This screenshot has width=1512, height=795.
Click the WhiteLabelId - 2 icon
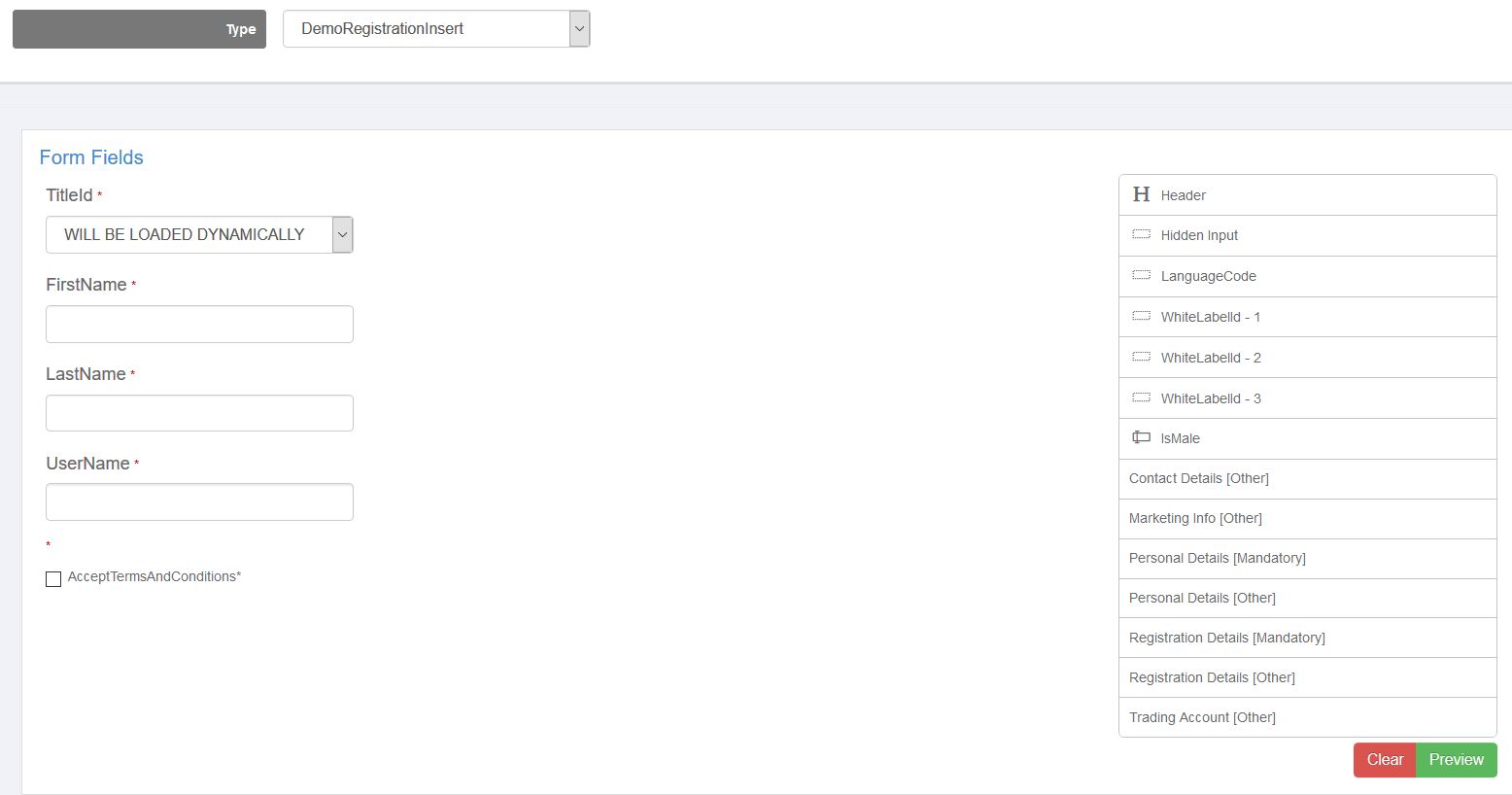pyautogui.click(x=1141, y=358)
